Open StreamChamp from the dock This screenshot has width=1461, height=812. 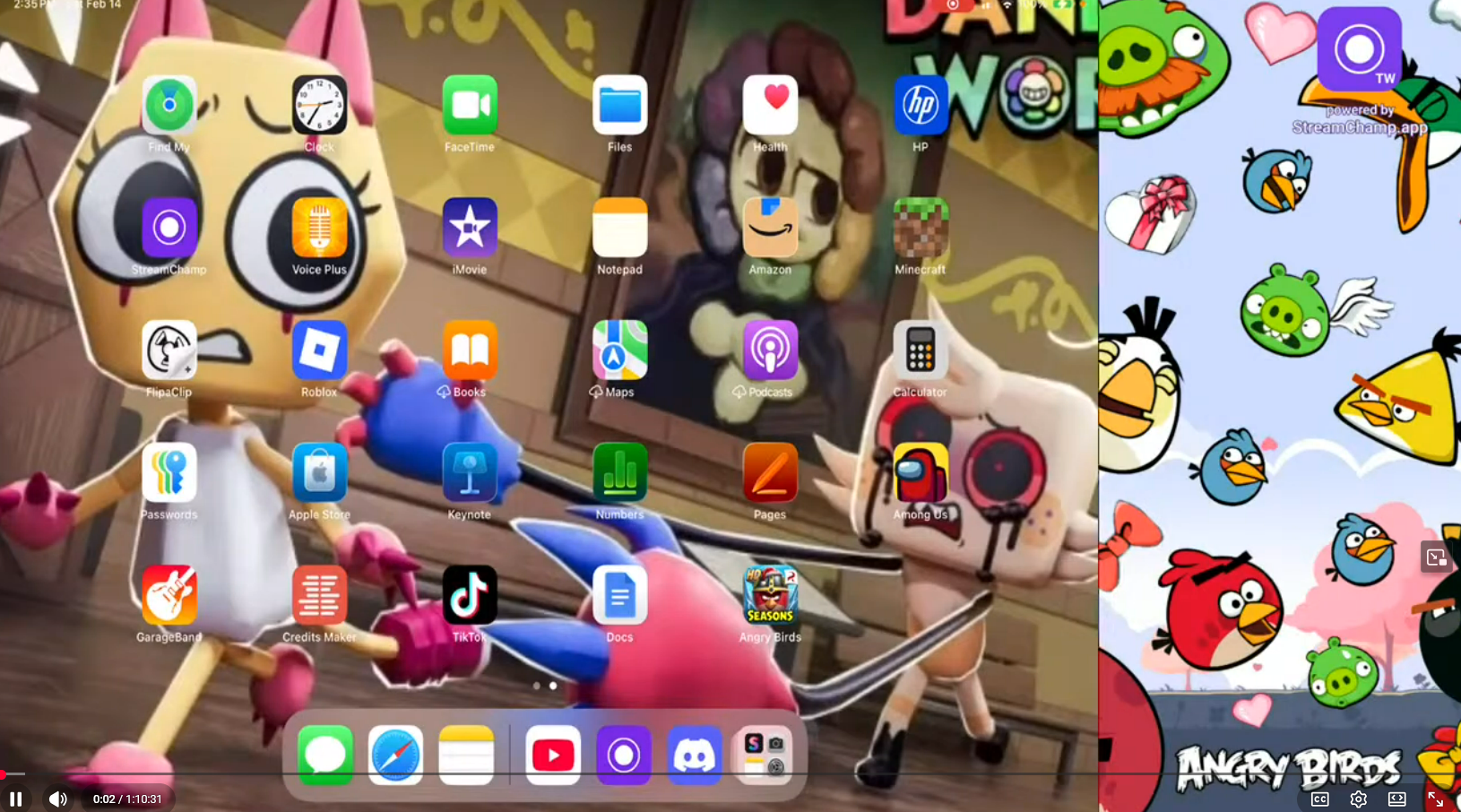click(624, 756)
